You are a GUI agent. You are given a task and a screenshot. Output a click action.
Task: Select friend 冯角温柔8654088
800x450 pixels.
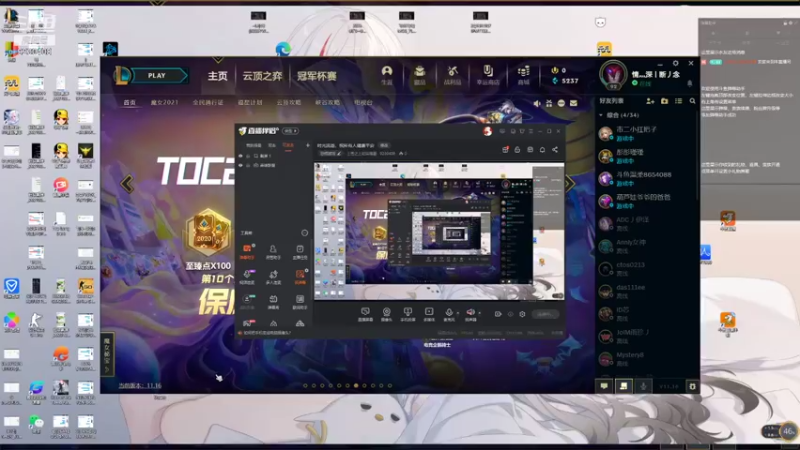click(x=647, y=179)
